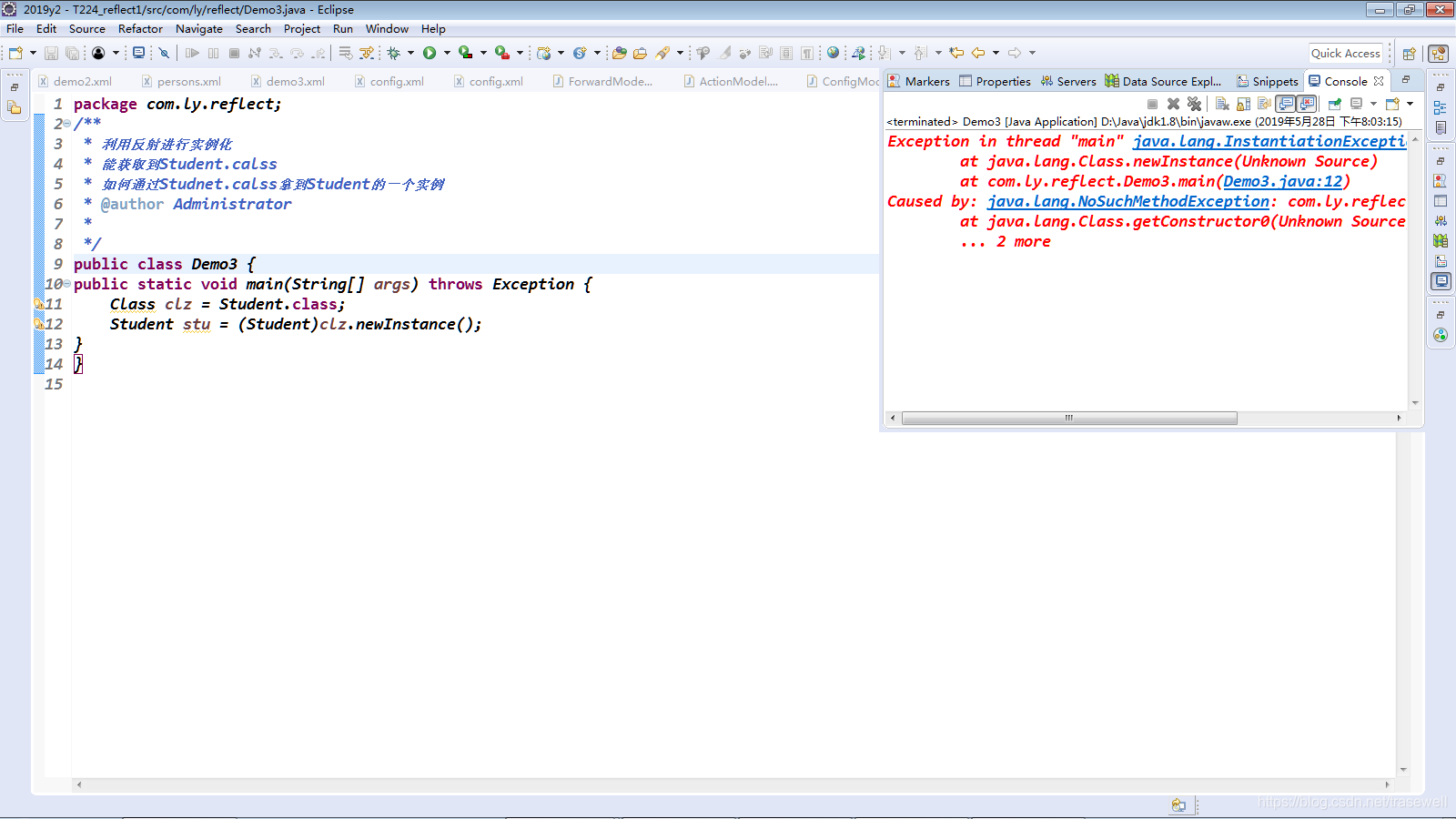Viewport: 1456px width, 819px height.
Task: Click the java.lang.InstantiationException link
Action: (1269, 141)
